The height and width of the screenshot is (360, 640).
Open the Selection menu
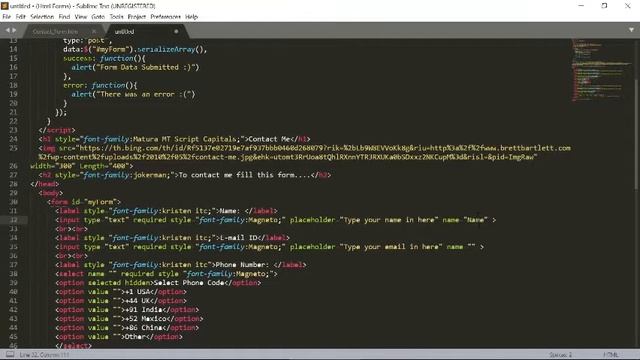coord(42,17)
